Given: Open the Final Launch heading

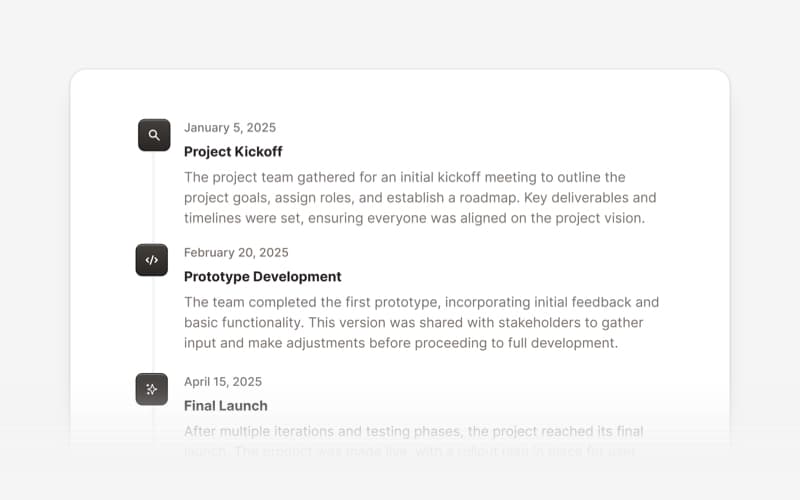Looking at the screenshot, I should 226,406.
